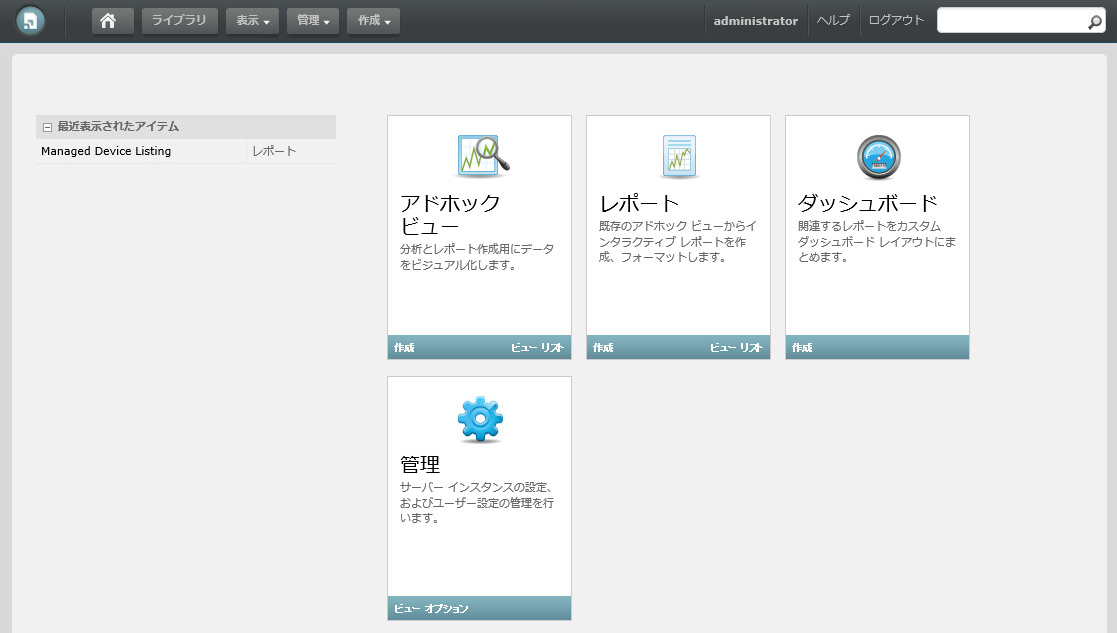Screen dimensions: 1117x633
Task: Click the administrator username text
Action: [756, 21]
